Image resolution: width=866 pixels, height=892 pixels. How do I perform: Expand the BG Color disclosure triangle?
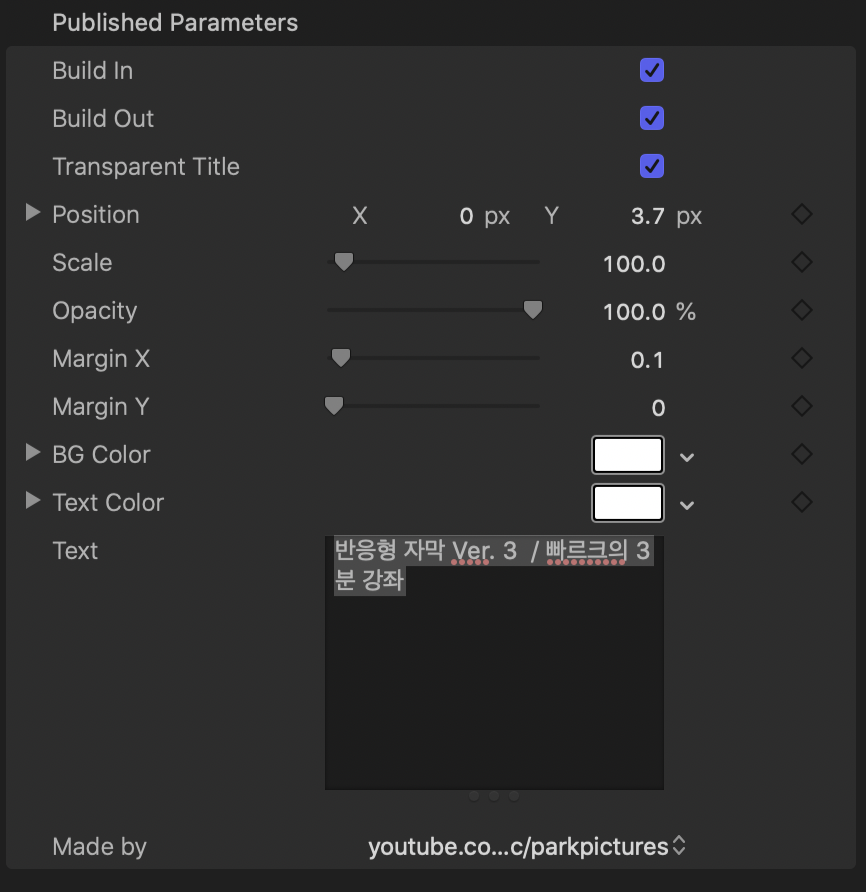tap(33, 453)
